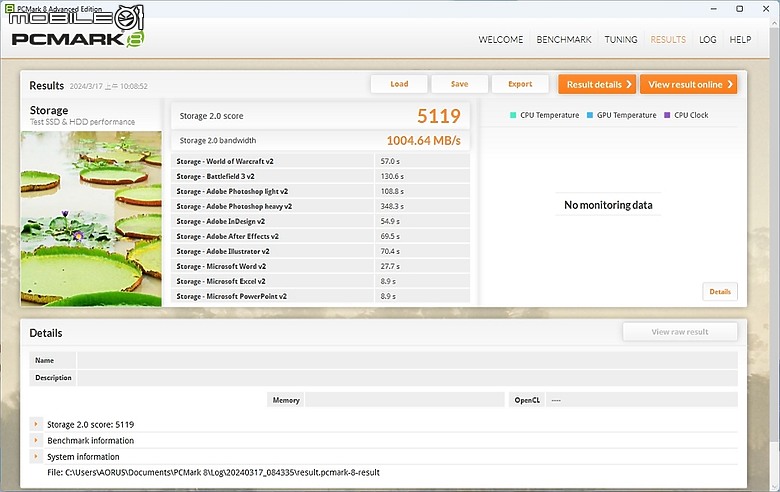Select the RESULTS tab
The width and height of the screenshot is (780, 492).
pyautogui.click(x=668, y=40)
